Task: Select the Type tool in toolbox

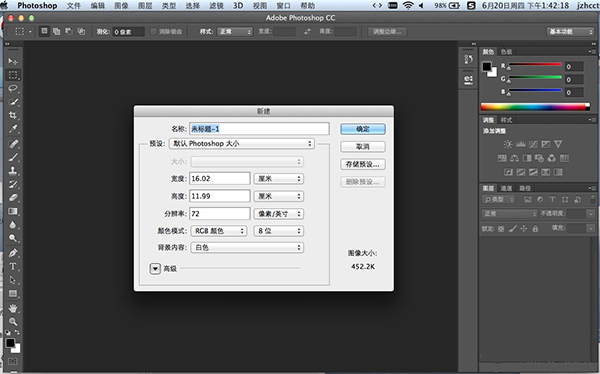Action: (x=13, y=266)
